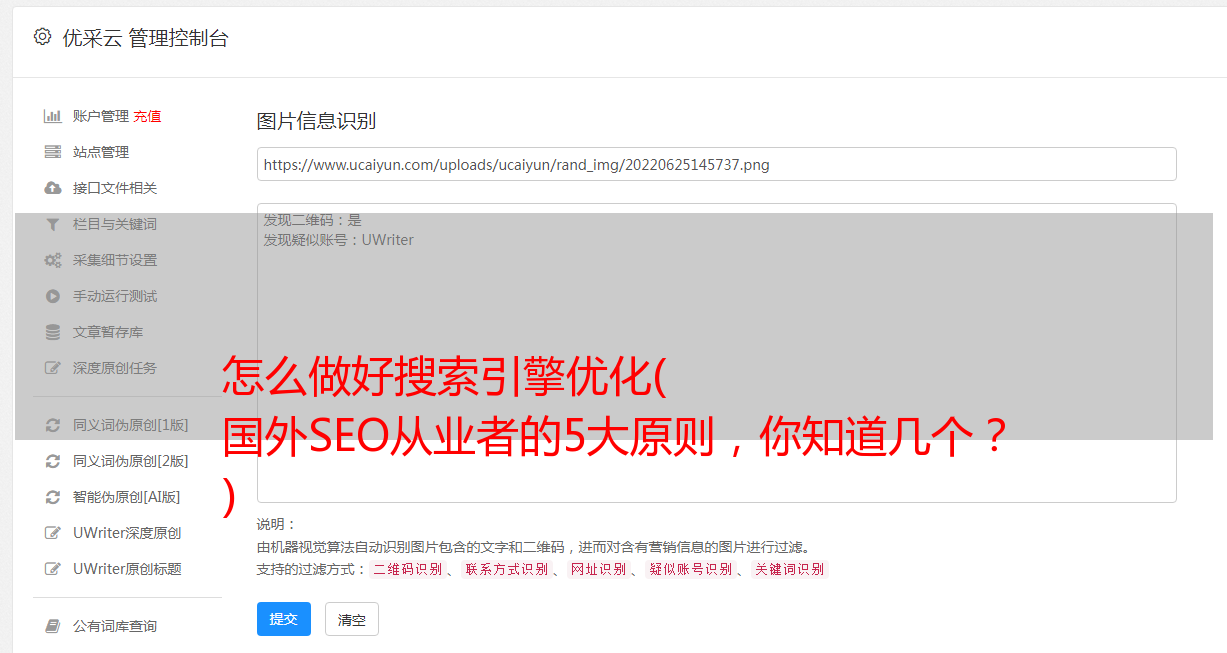Image resolution: width=1227 pixels, height=653 pixels.
Task: Click the database icon next to 文章暂存库
Action: 53,332
